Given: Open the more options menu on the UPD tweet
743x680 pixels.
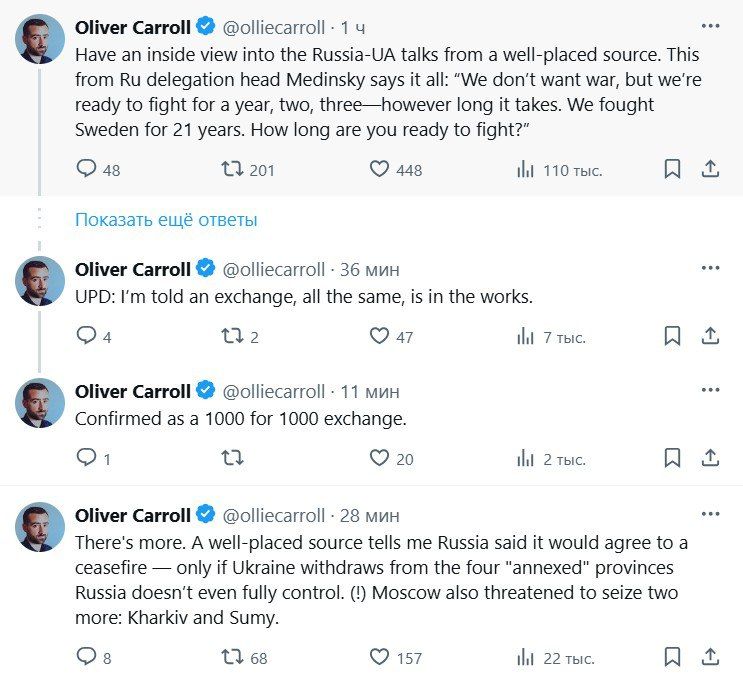Looking at the screenshot, I should [x=710, y=269].
